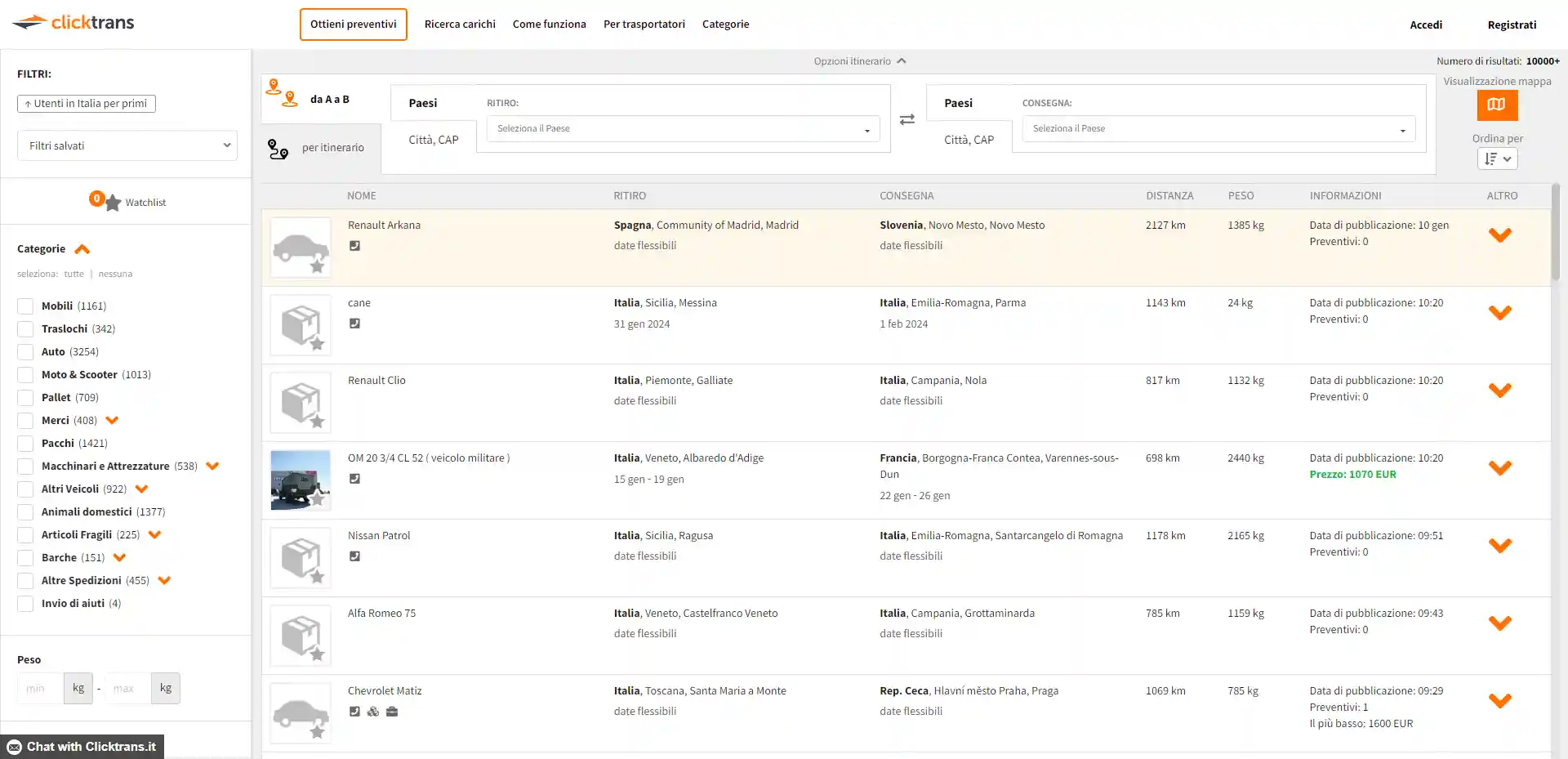
Task: Click the clicktrans logo
Action: point(73,23)
